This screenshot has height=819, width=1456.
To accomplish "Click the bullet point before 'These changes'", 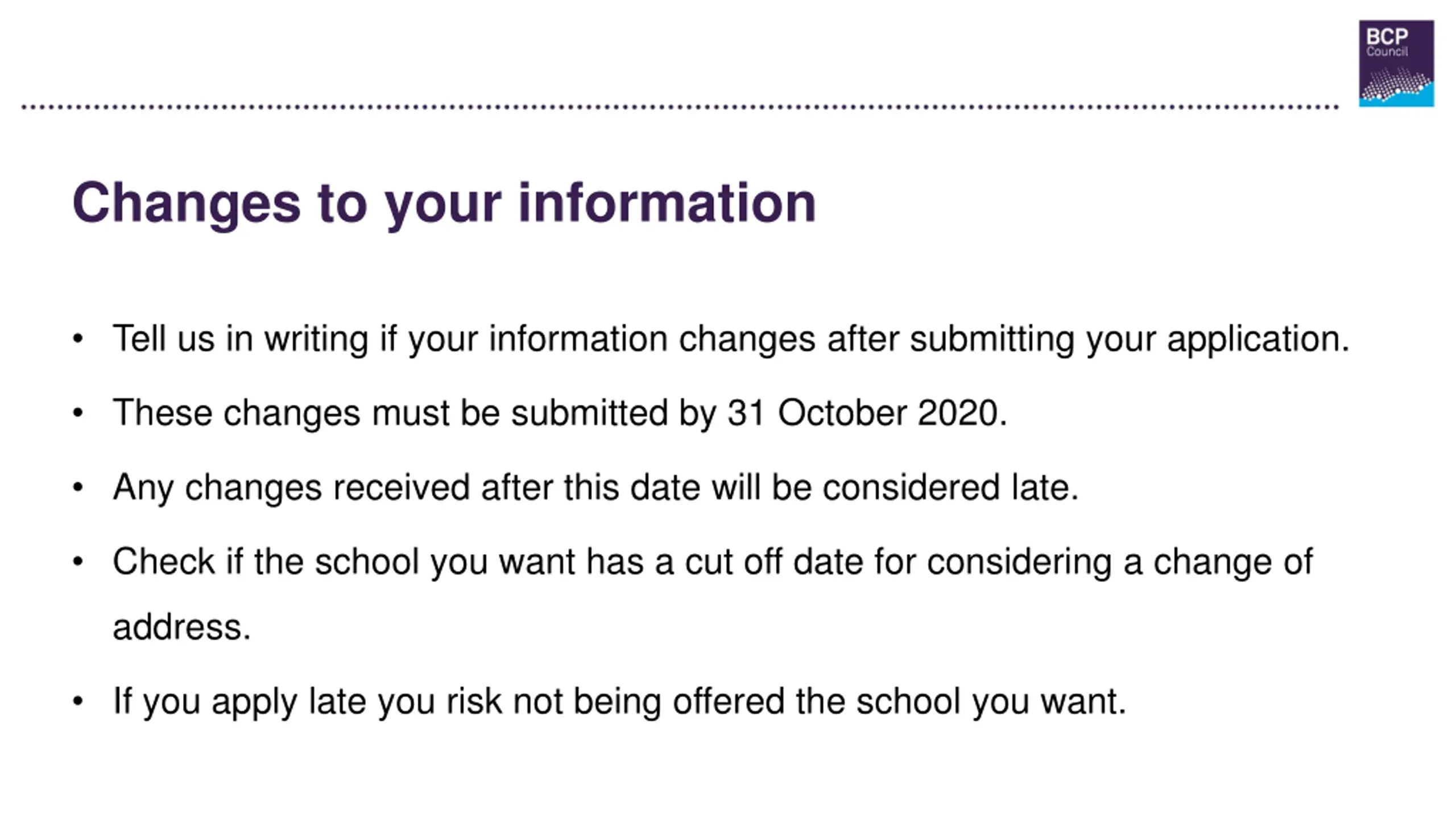I will click(78, 413).
